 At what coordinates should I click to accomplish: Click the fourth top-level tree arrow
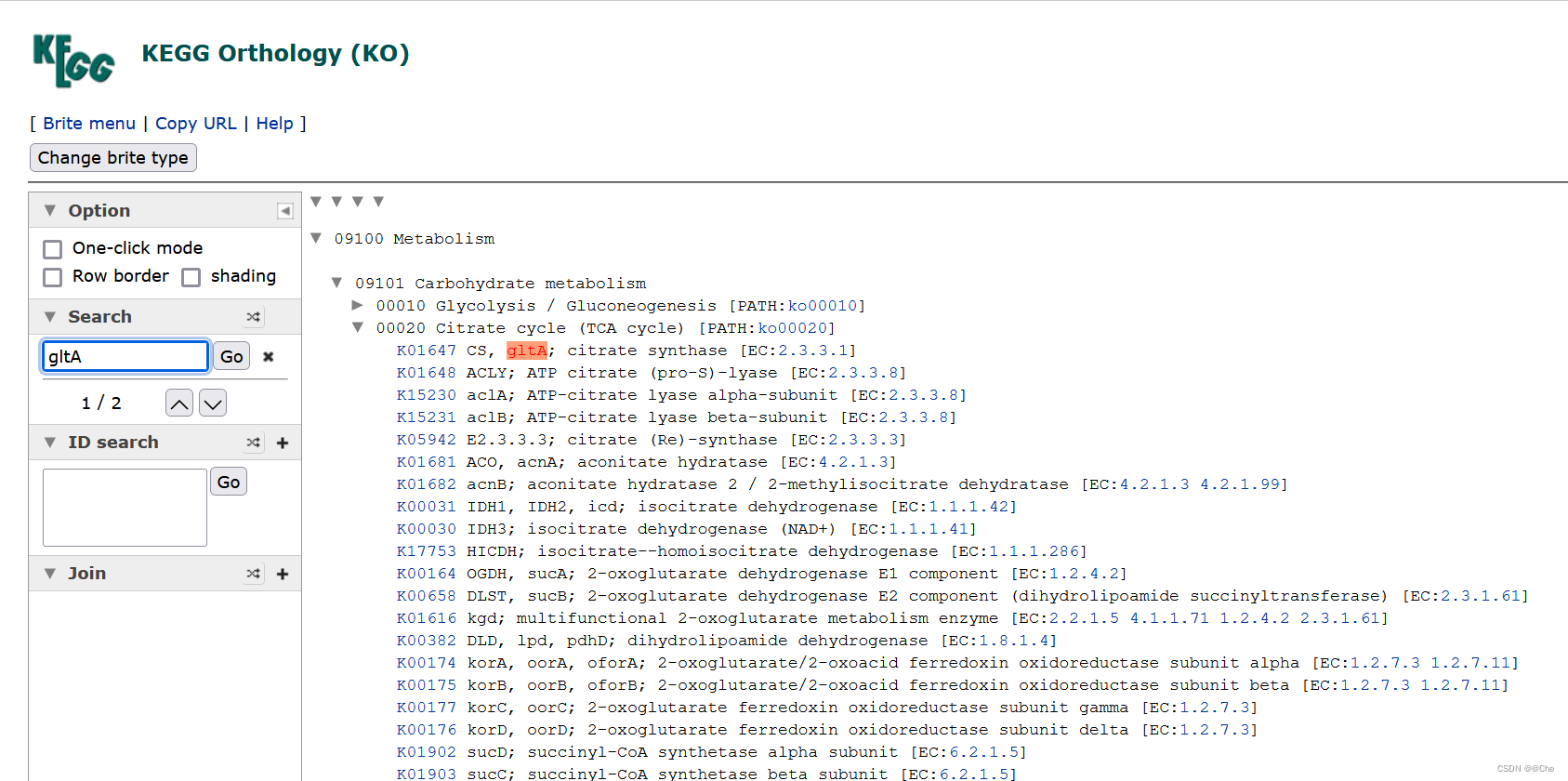pyautogui.click(x=378, y=202)
